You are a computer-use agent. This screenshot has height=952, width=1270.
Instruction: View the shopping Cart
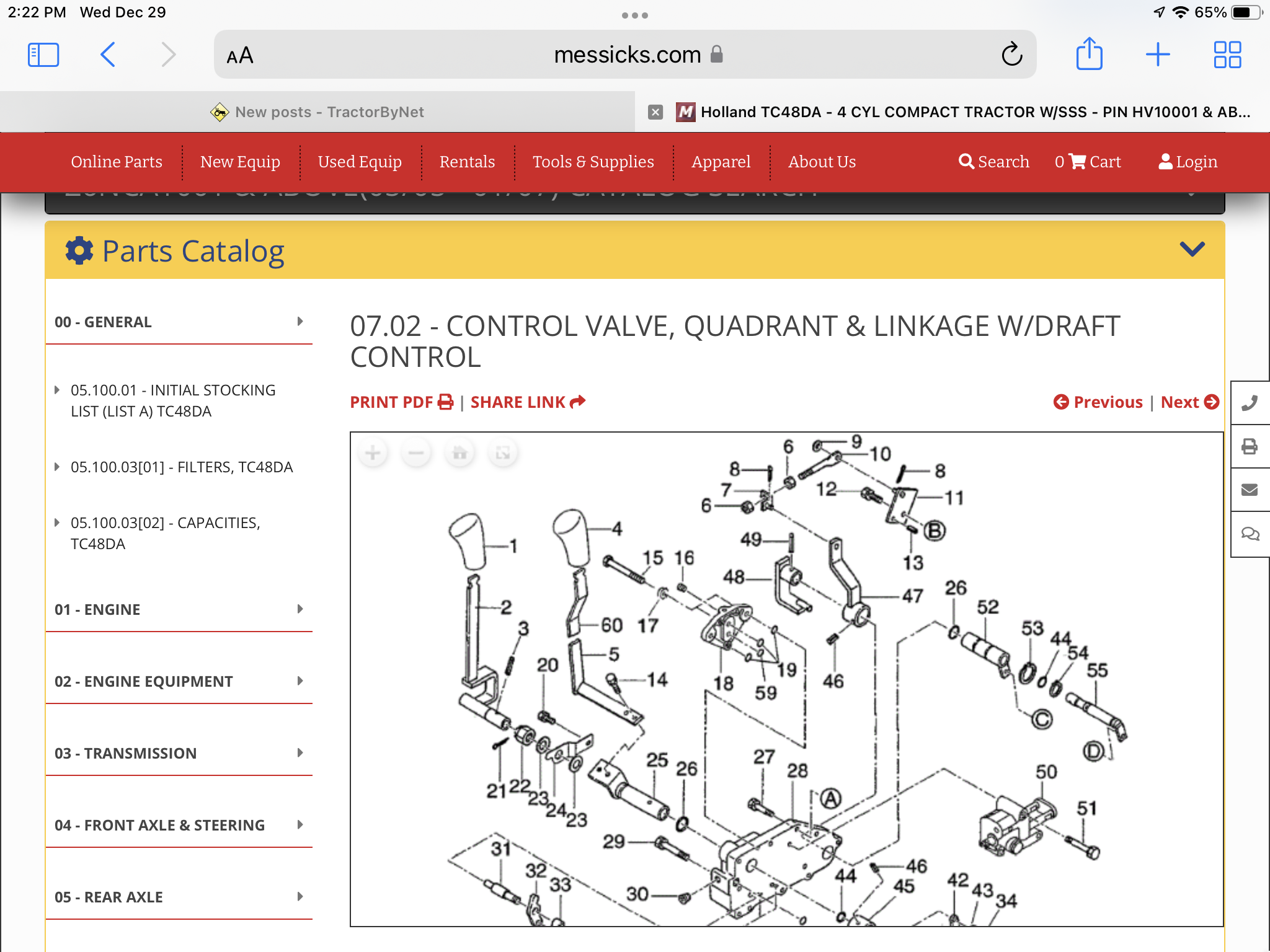pos(1088,162)
